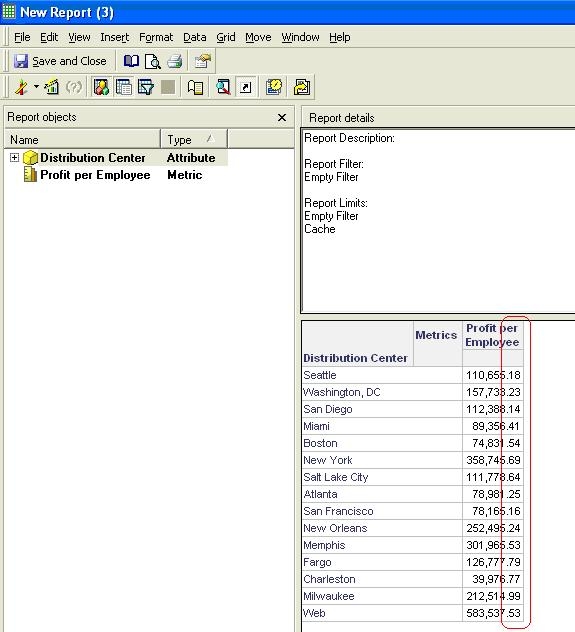Open dropdown arrow beside the wizard icon
This screenshot has height=632, width=575.
[36, 87]
